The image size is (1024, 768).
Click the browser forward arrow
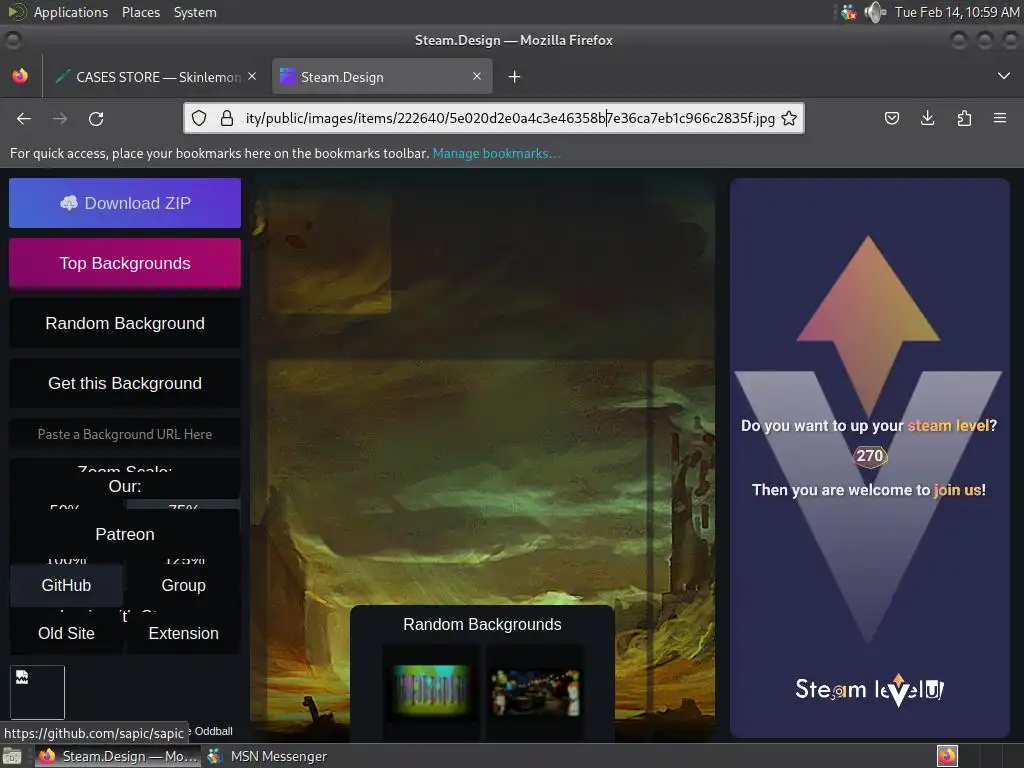pyautogui.click(x=60, y=118)
